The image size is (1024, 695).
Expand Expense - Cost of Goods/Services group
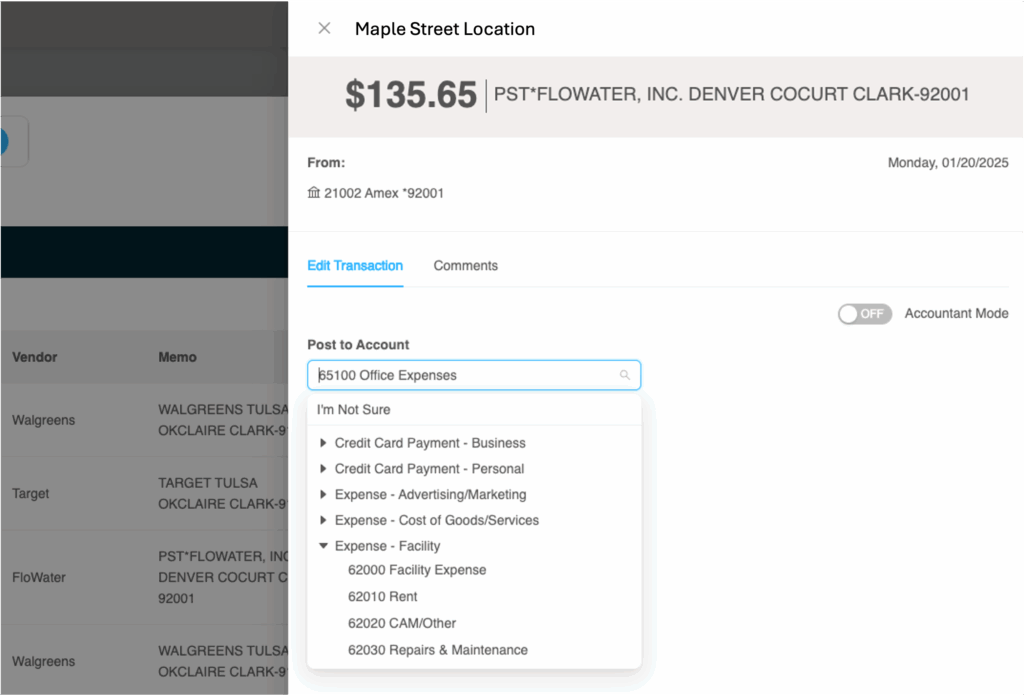point(323,521)
